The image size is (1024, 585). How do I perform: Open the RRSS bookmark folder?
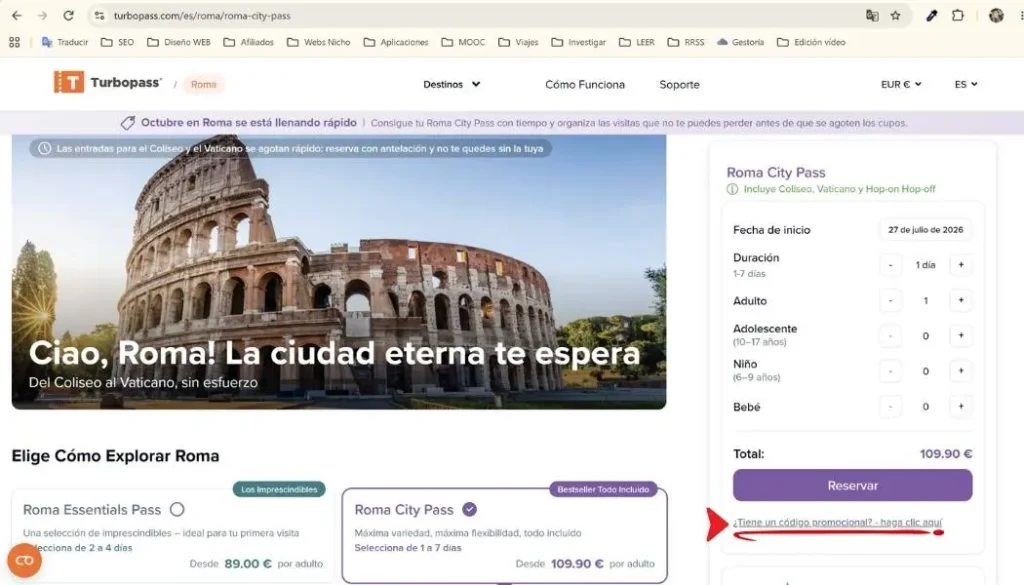[x=686, y=42]
